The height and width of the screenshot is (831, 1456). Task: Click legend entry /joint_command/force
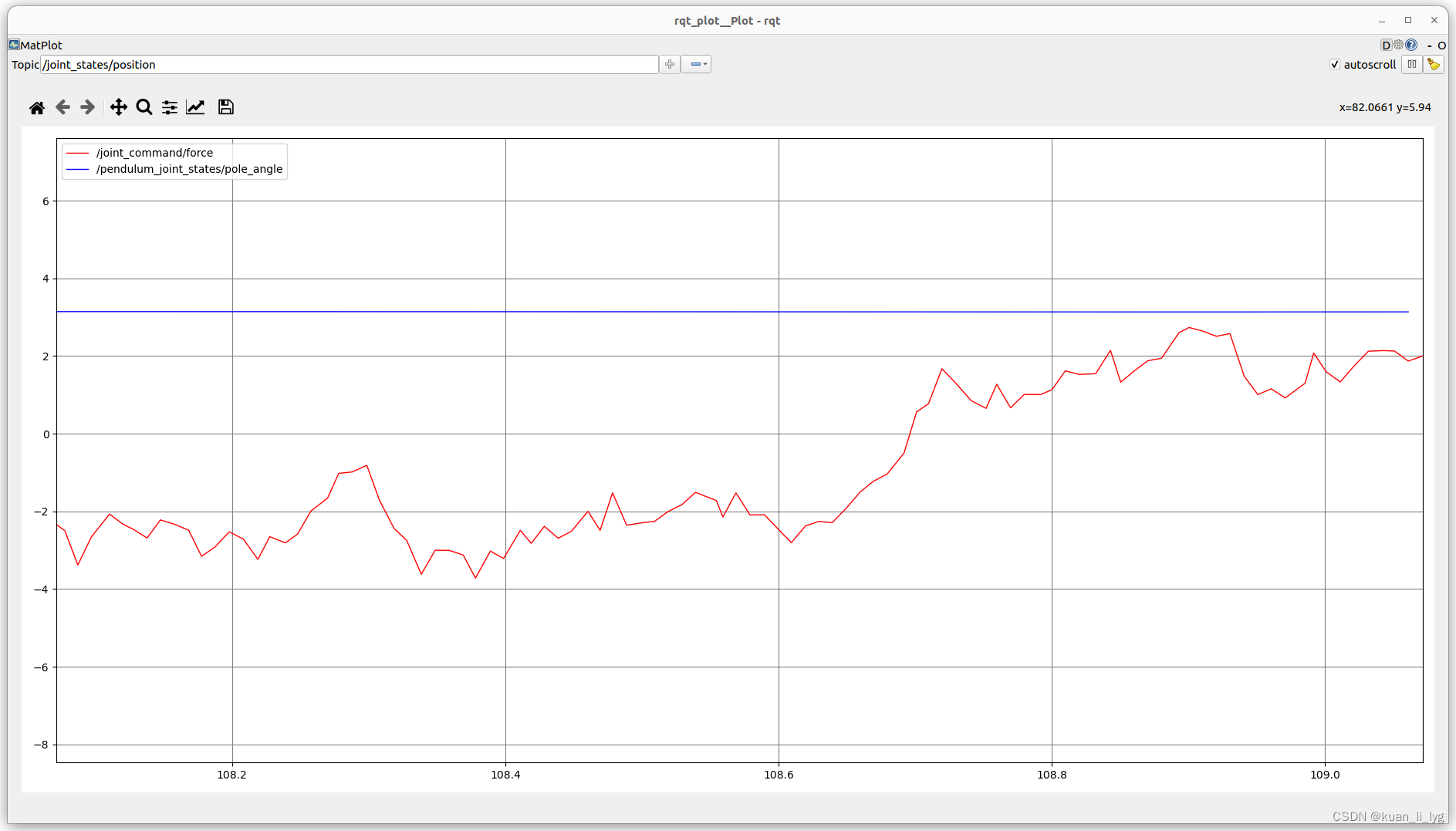tap(154, 153)
